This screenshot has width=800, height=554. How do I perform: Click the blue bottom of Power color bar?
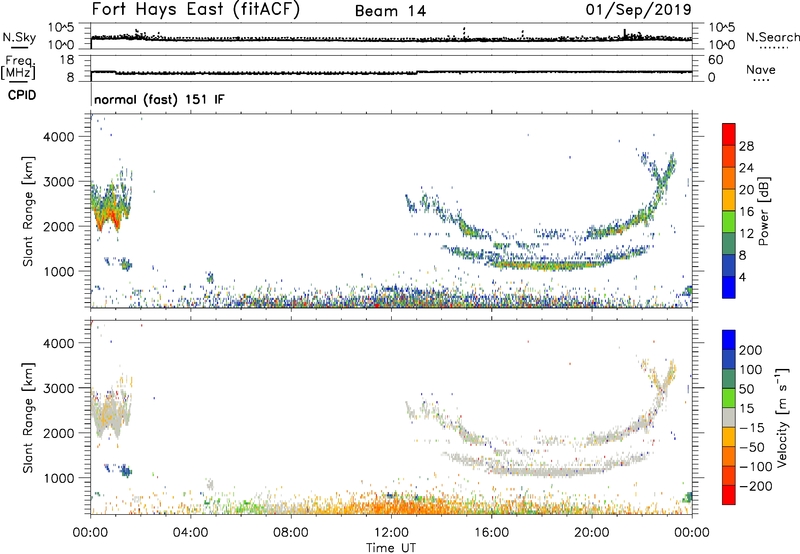(729, 287)
